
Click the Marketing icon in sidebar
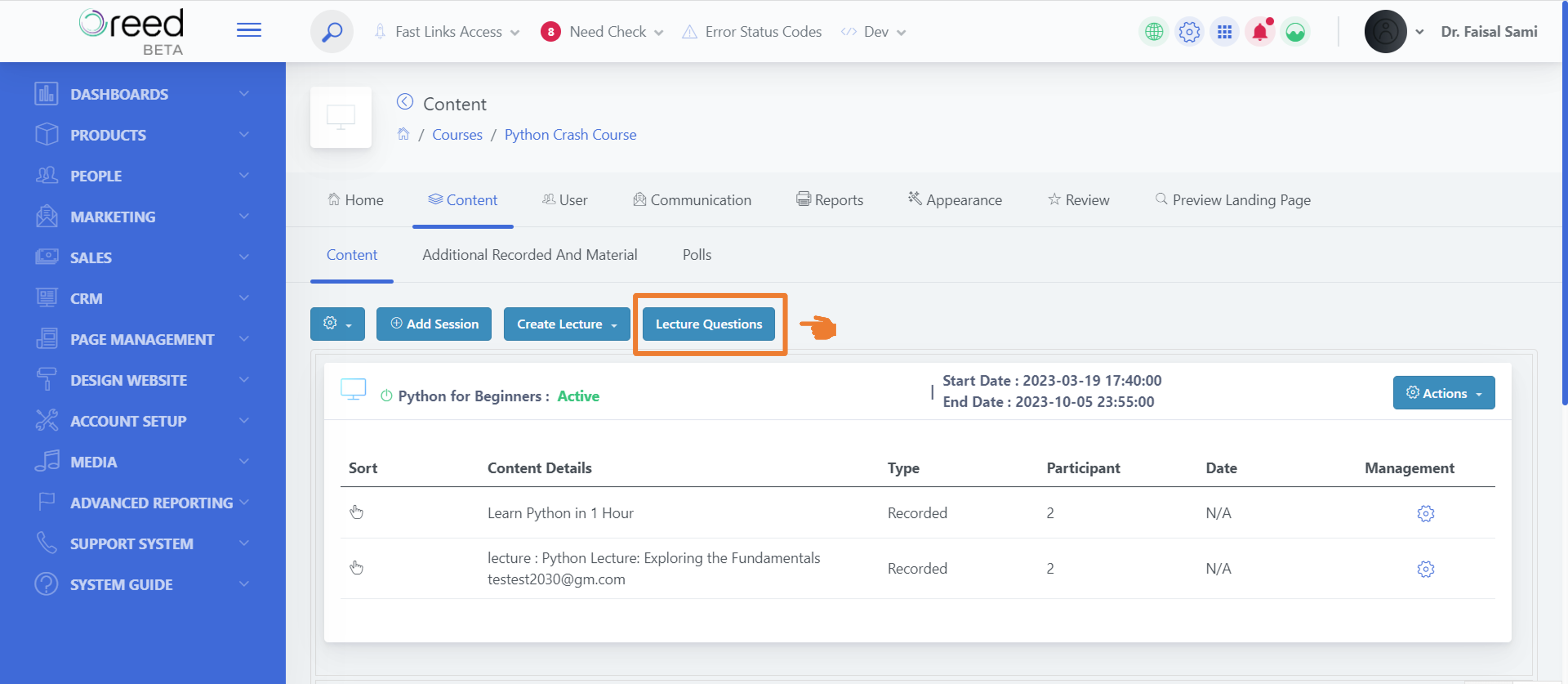tap(46, 216)
